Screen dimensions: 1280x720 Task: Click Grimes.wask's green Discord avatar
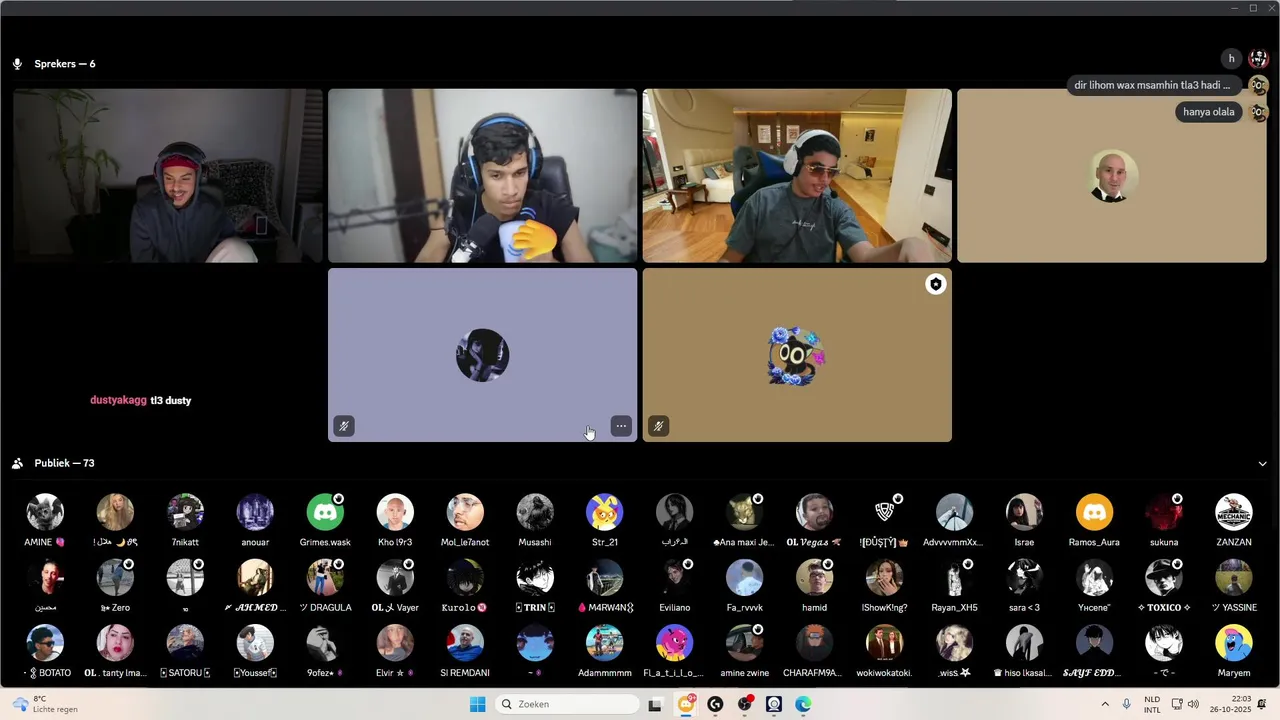coord(325,512)
